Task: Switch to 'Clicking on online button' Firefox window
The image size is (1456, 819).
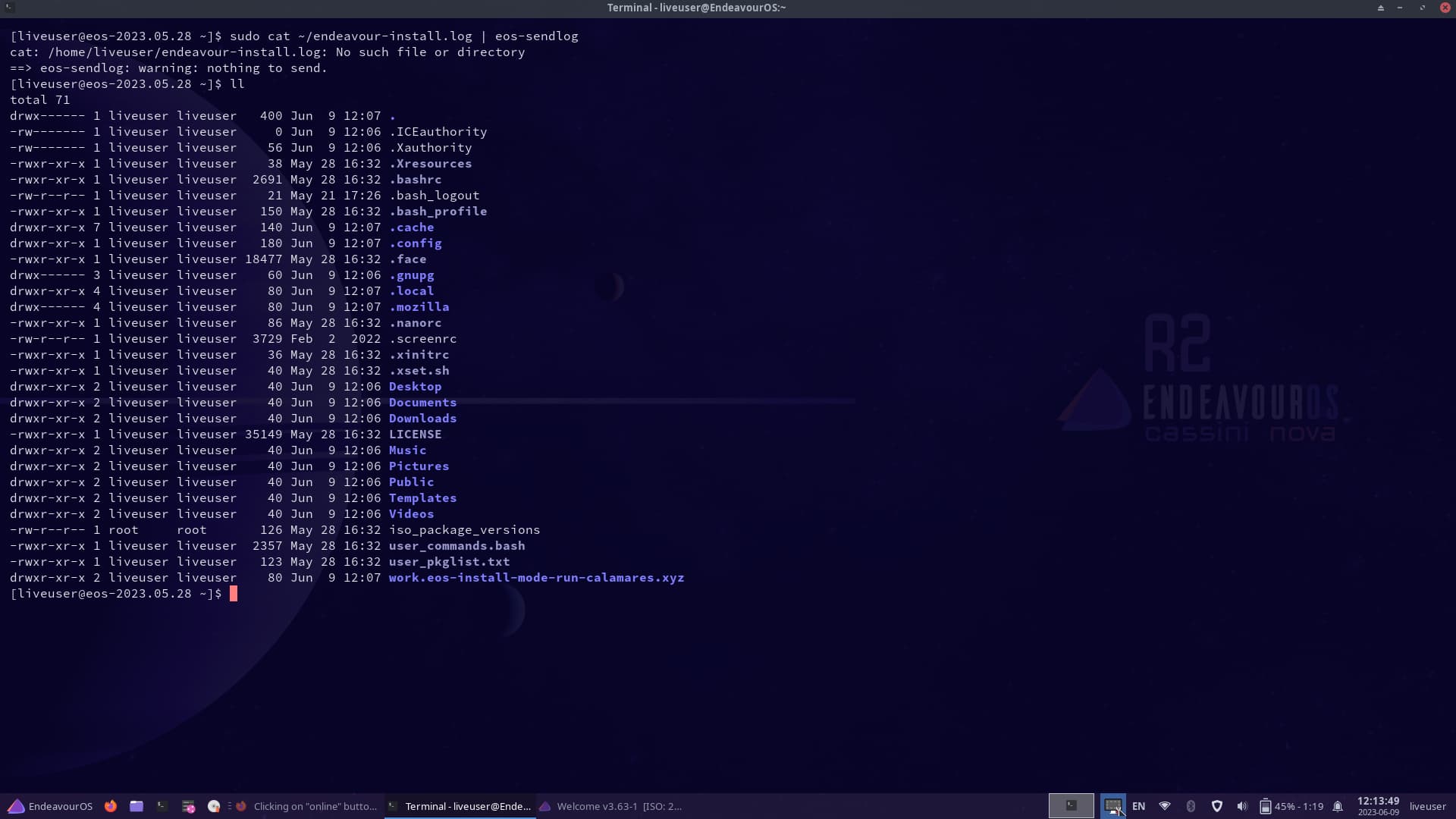Action: pyautogui.click(x=306, y=806)
